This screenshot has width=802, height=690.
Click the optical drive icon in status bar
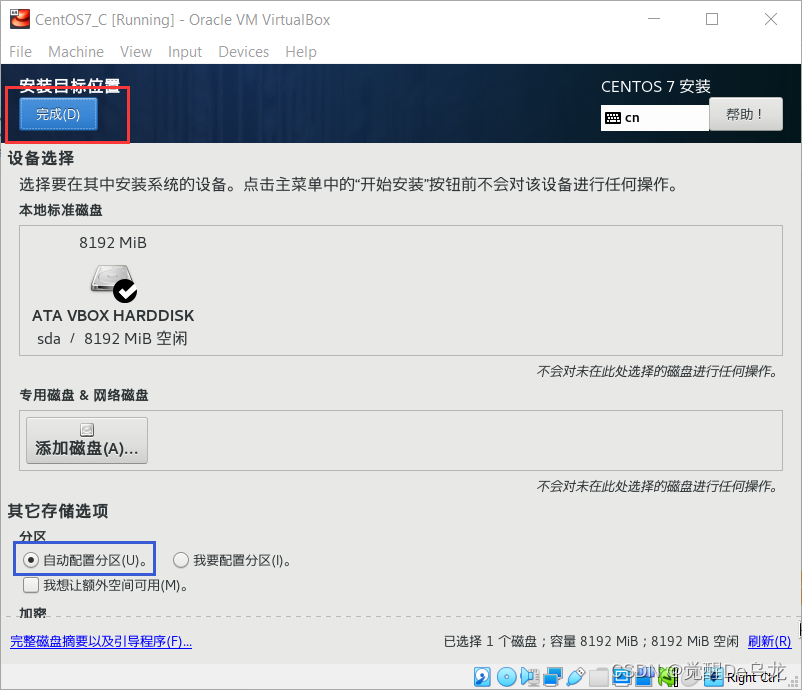pos(506,677)
